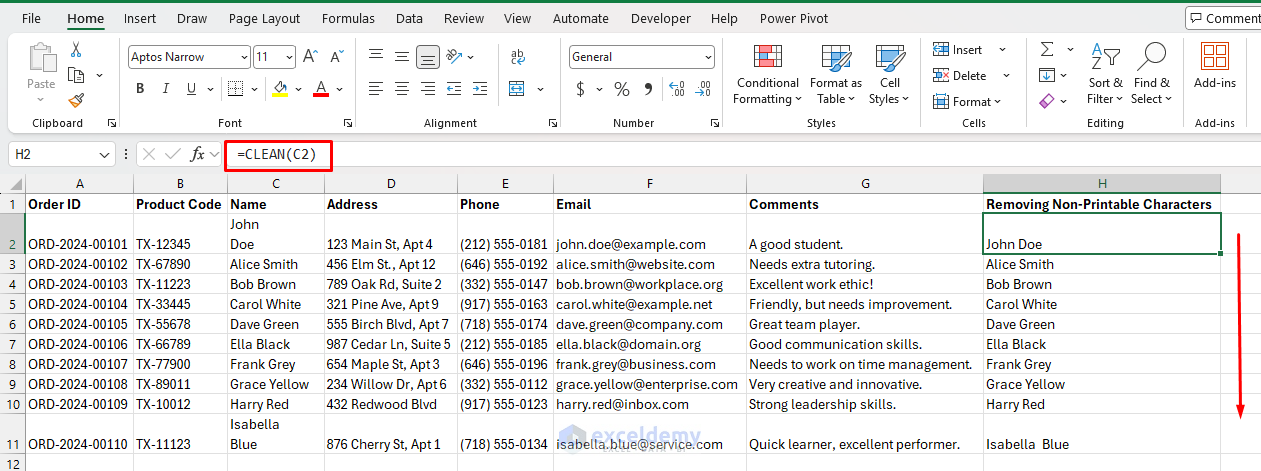Select column H header
1261x471 pixels.
point(1101,183)
